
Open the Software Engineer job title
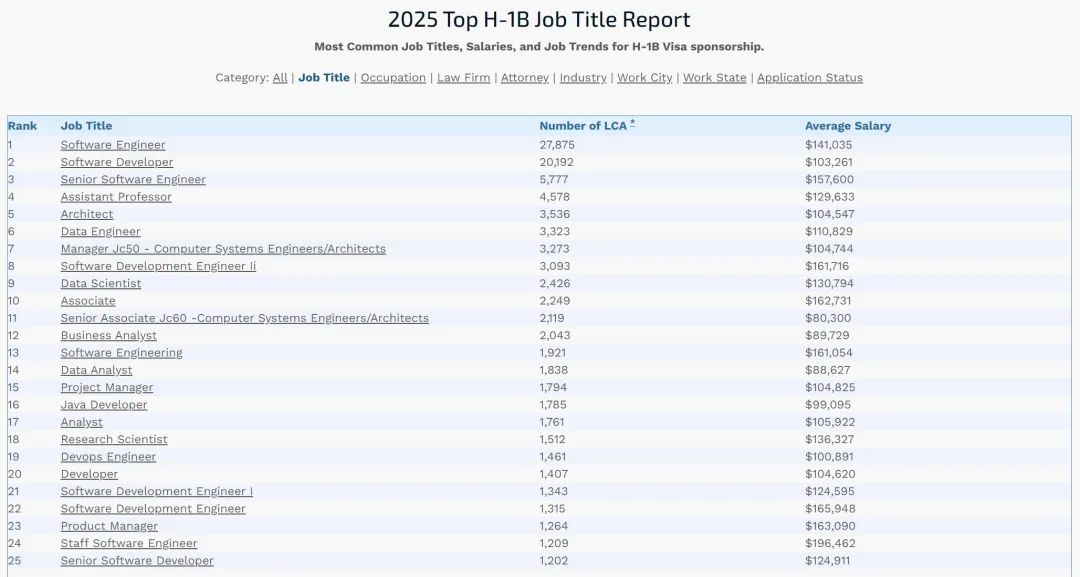(x=113, y=145)
